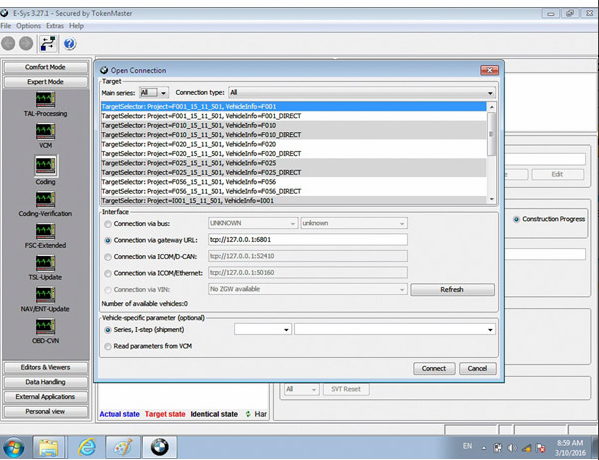Select Connection via ICOM/D-CAN radio button

[108, 257]
